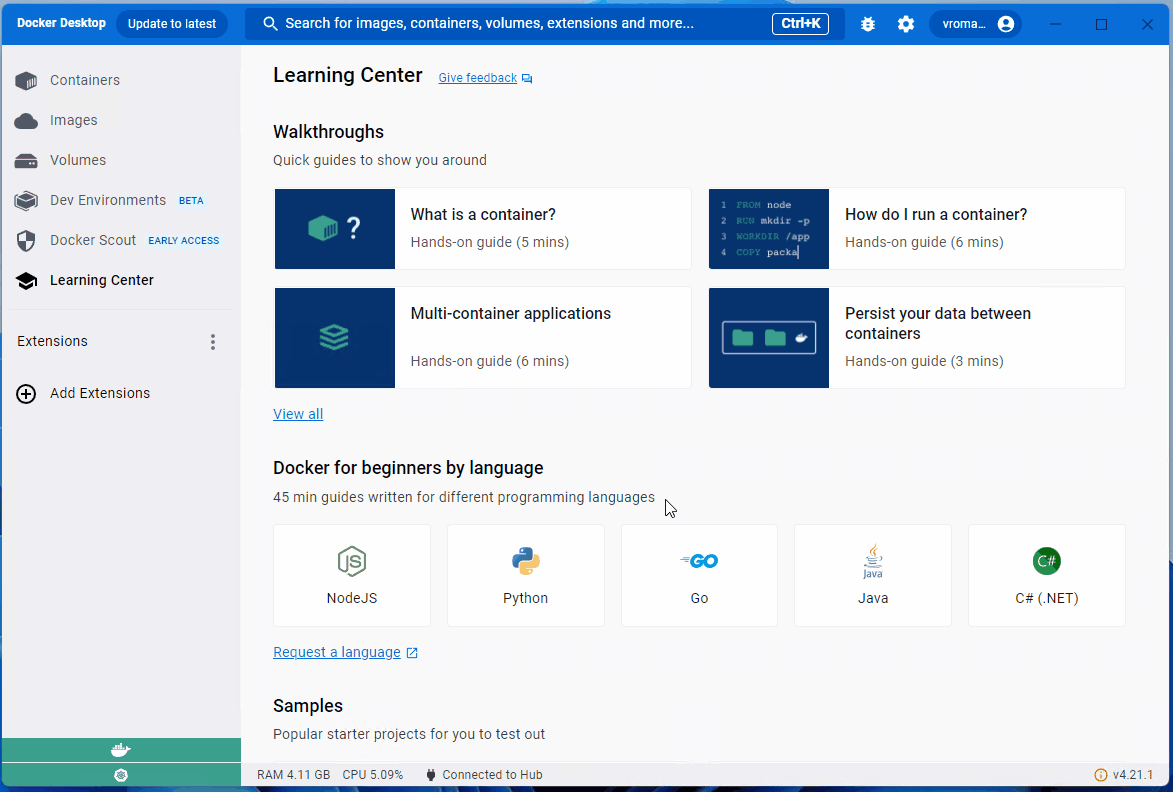Click the NodeJS logo icon
Viewport: 1173px width, 792px height.
(352, 561)
